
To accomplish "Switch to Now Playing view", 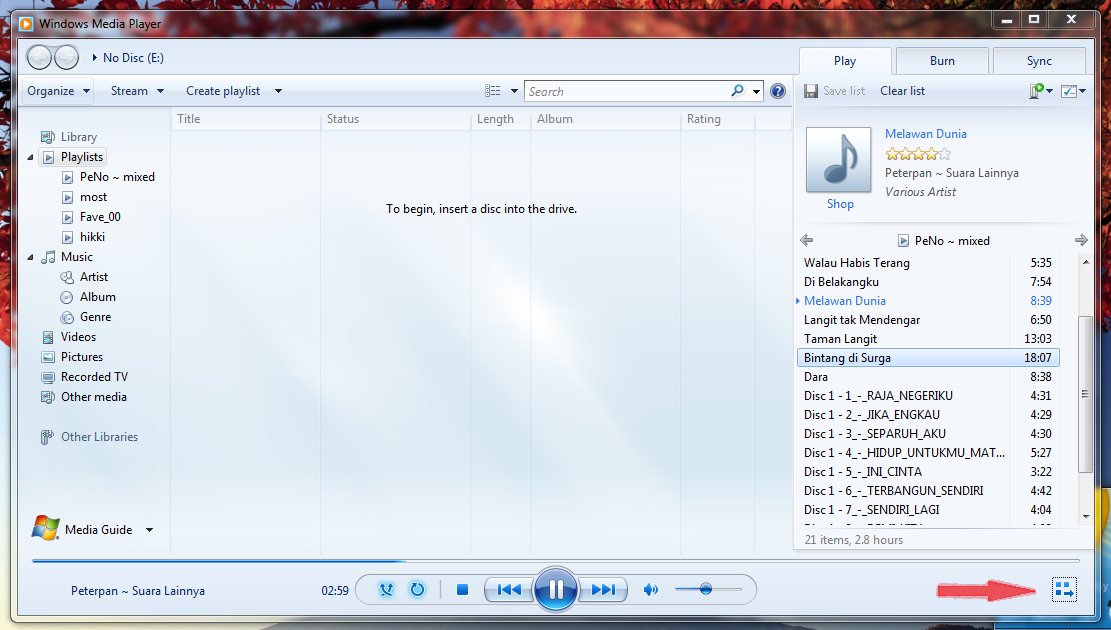I will tap(1064, 590).
